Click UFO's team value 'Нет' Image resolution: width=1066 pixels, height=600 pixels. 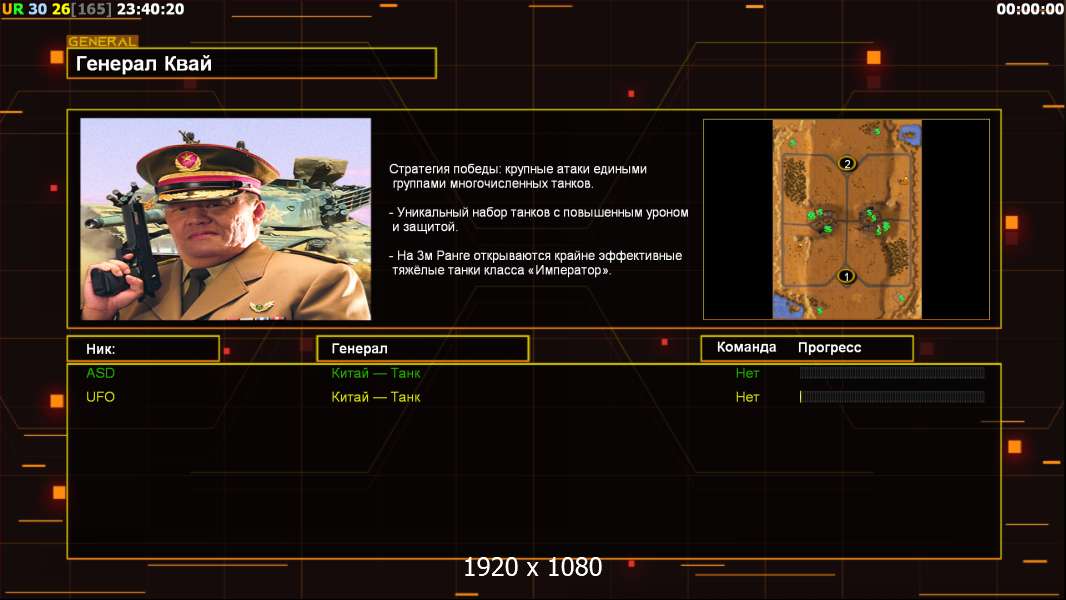[747, 397]
